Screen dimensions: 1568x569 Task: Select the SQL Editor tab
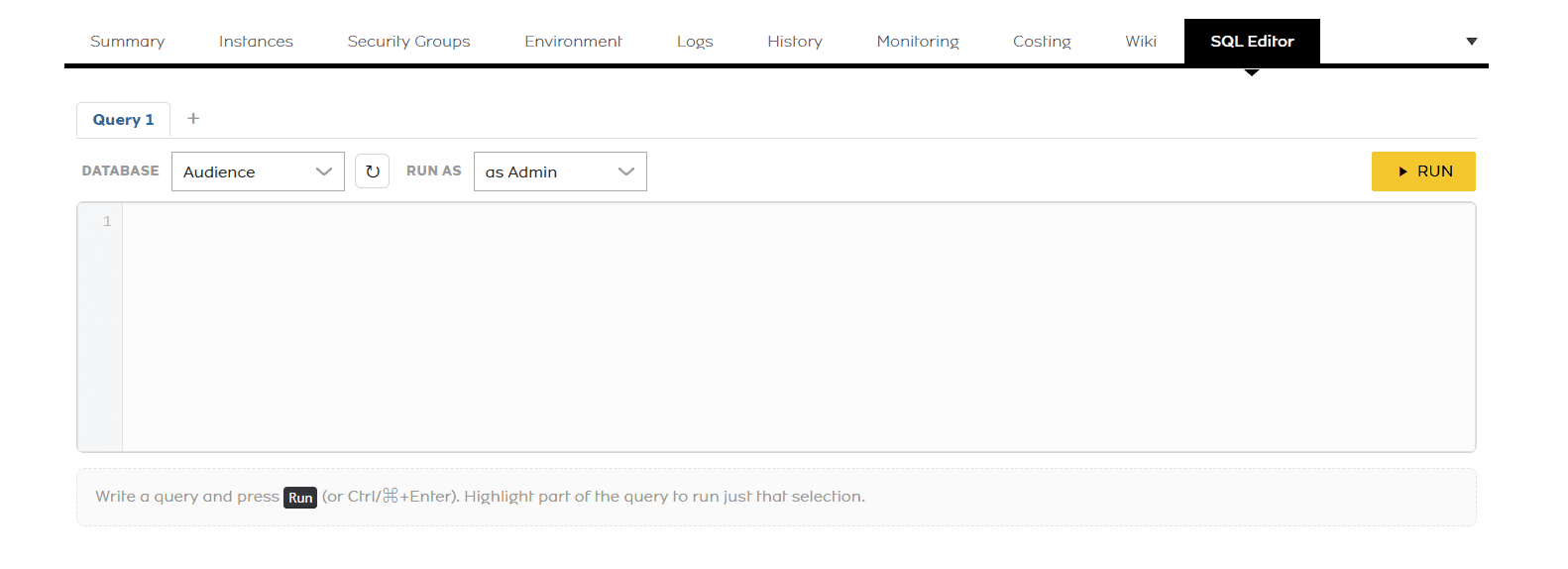coord(1252,42)
